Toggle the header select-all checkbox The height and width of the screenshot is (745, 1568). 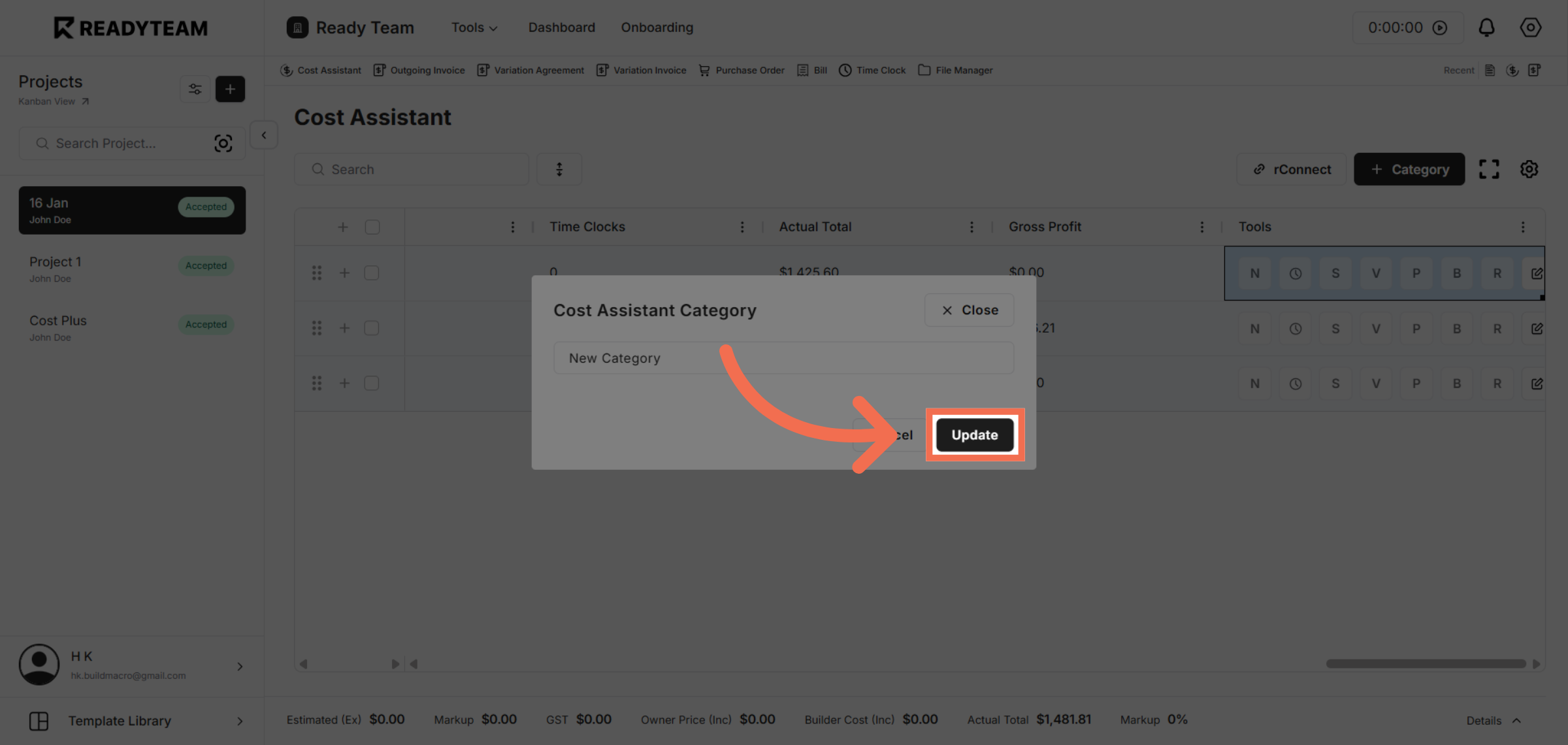[372, 227]
